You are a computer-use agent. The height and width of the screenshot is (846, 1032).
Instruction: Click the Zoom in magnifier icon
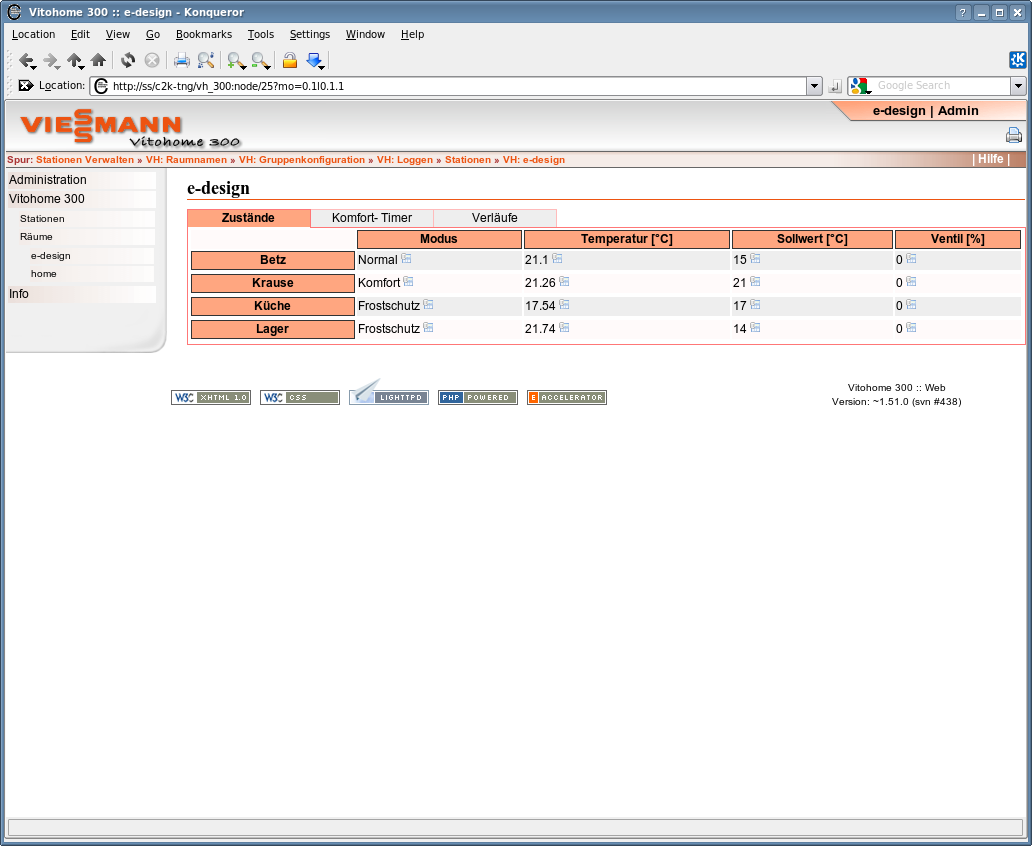point(235,61)
